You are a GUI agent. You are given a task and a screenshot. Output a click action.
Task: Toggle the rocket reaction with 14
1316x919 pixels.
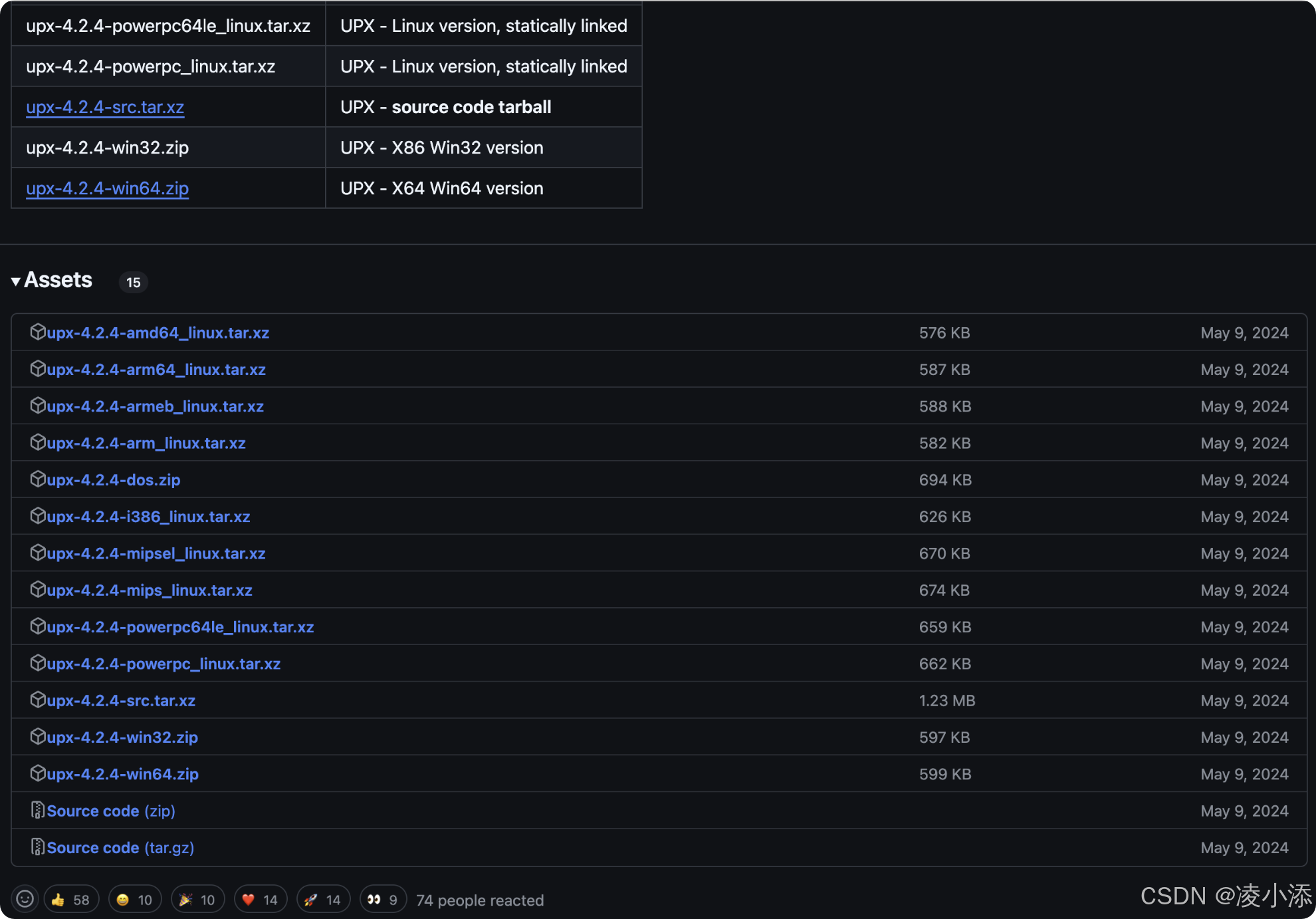point(323,900)
